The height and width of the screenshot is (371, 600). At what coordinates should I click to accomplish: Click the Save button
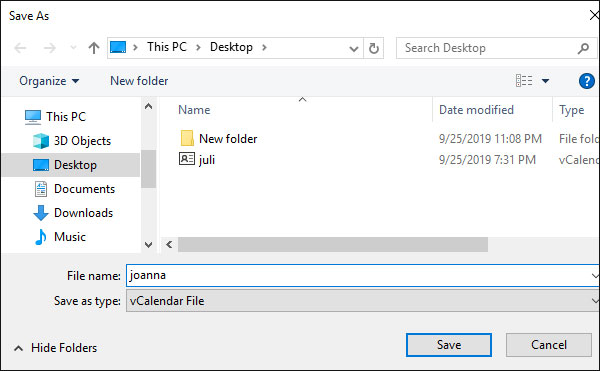click(449, 345)
